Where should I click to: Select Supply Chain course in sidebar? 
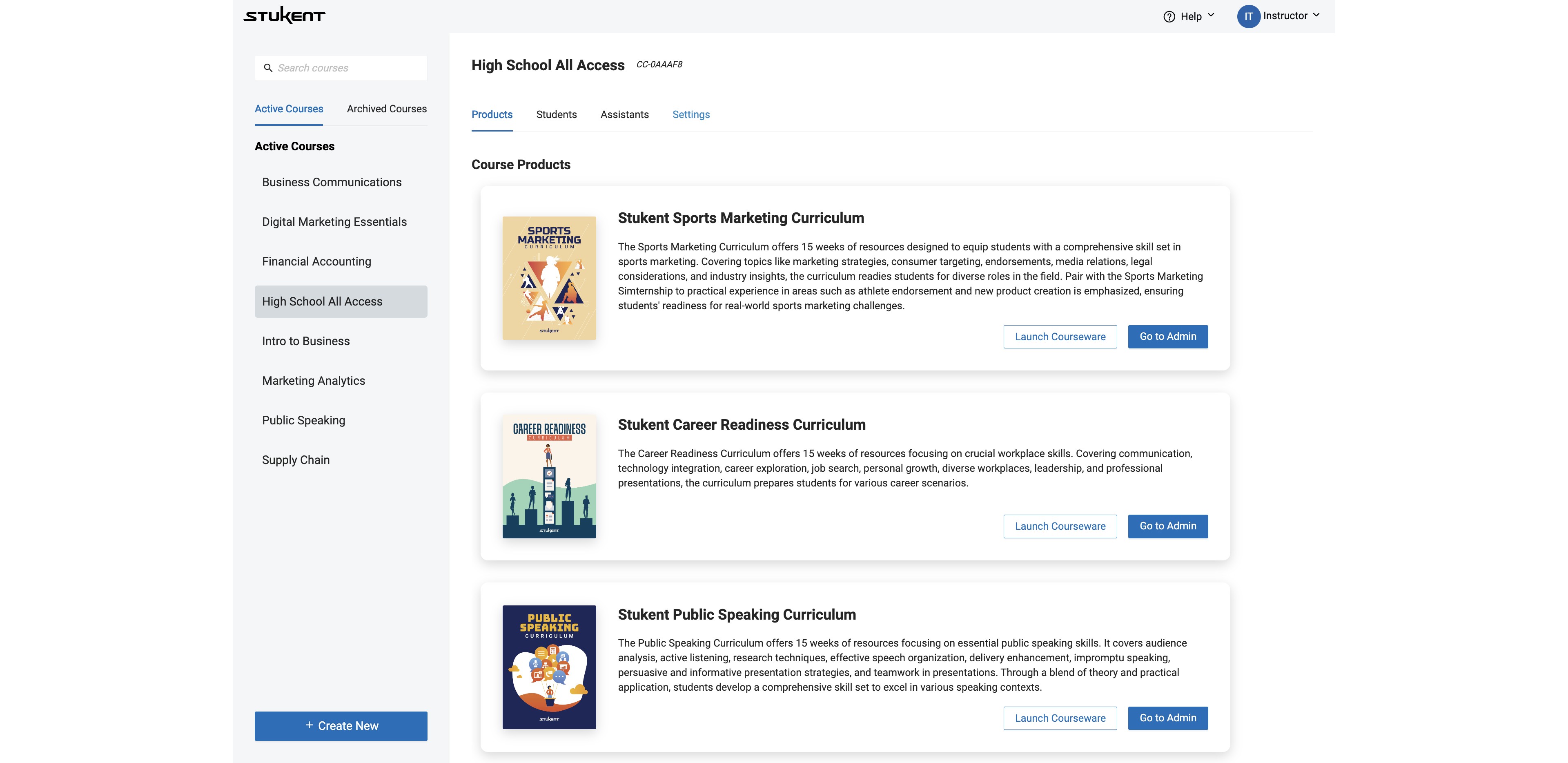pyautogui.click(x=296, y=460)
